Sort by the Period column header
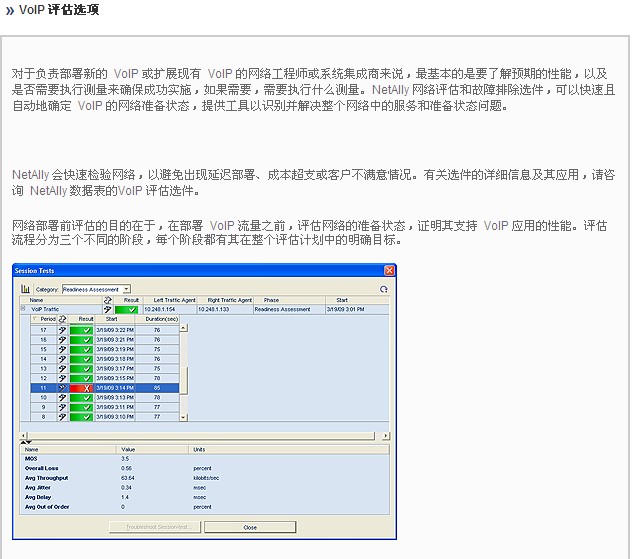The width and height of the screenshot is (632, 559). [x=48, y=319]
